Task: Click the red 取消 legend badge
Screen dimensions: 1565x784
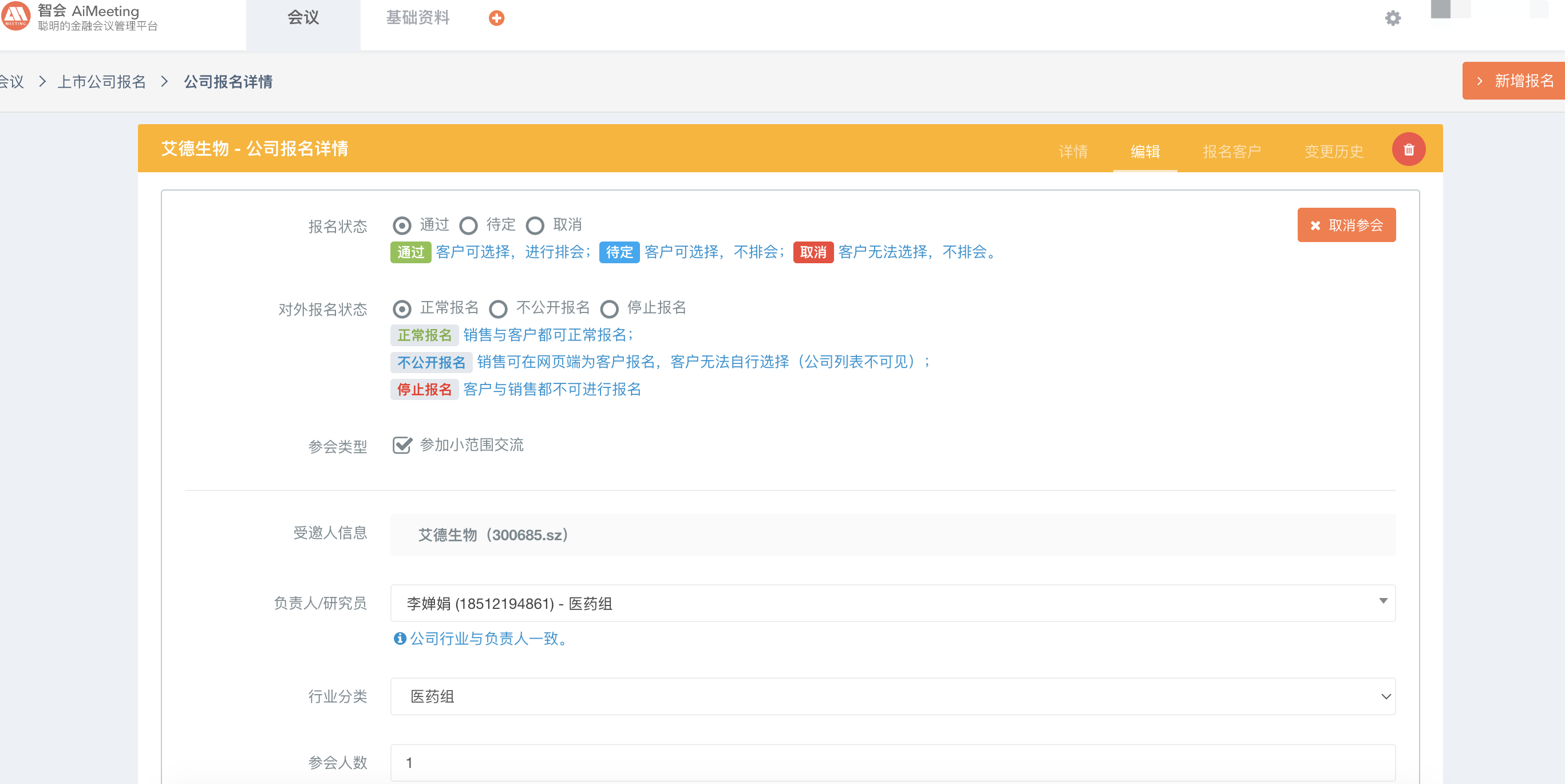Action: [x=813, y=252]
